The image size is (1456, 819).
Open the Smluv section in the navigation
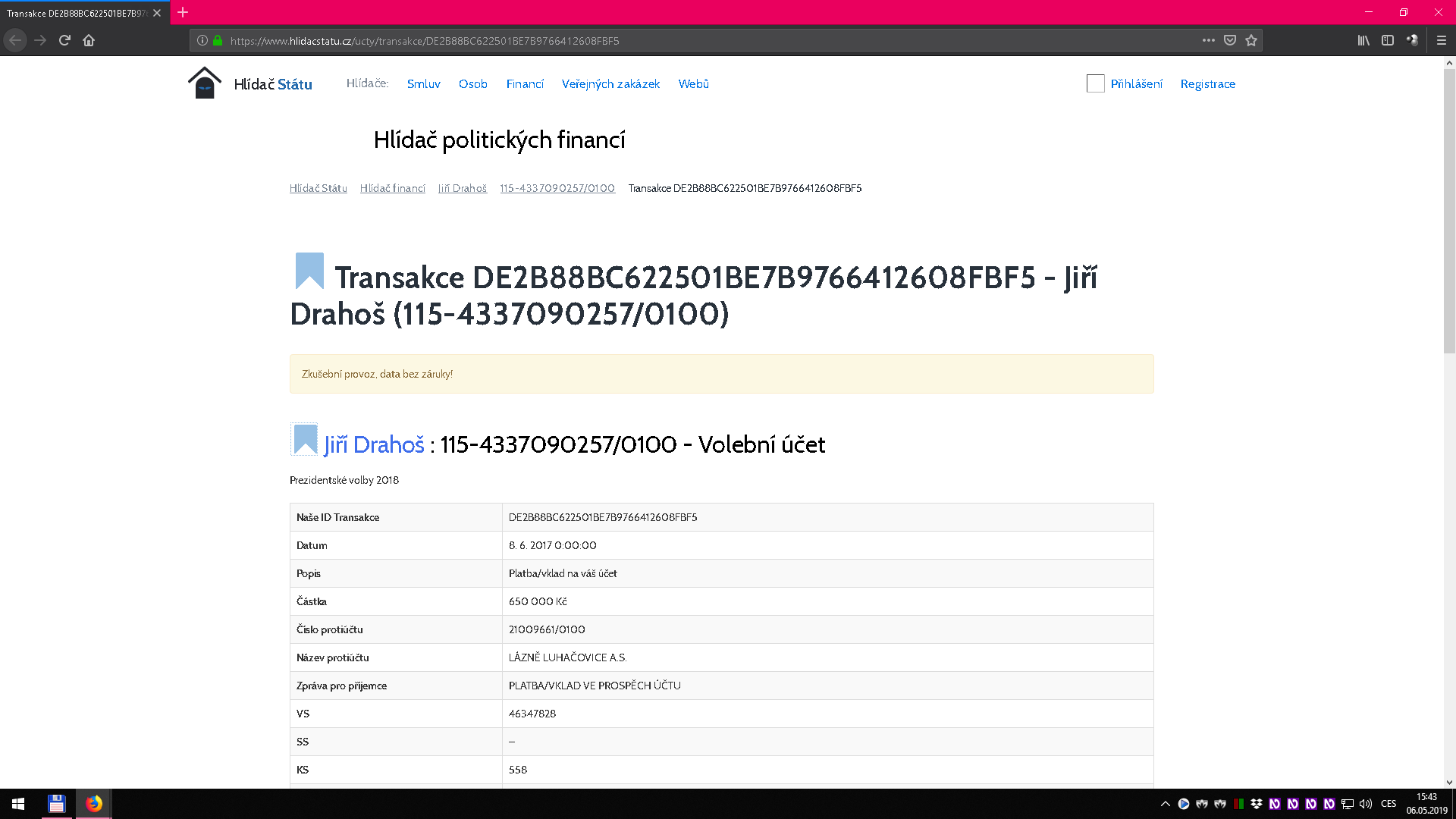click(x=423, y=83)
